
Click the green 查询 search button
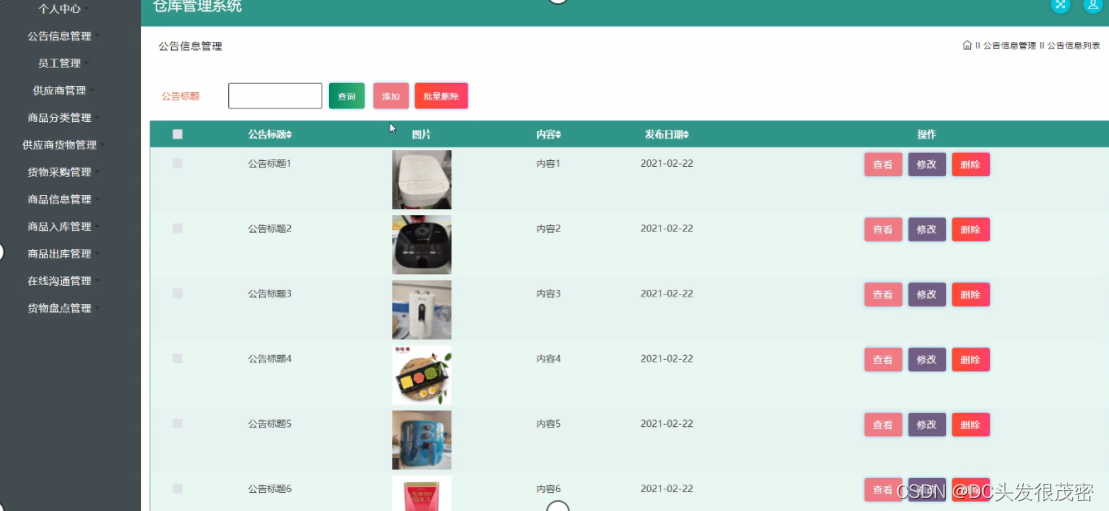point(347,96)
